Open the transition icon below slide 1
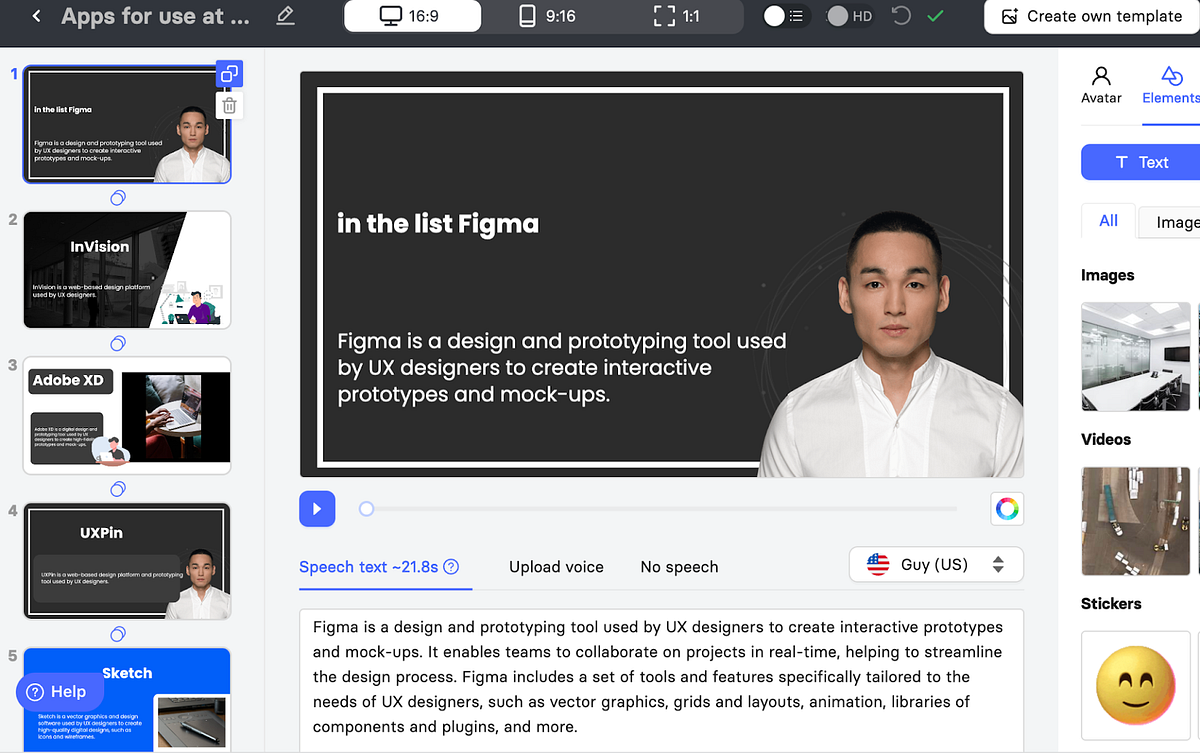Screen dimensions: 1200x753 click(118, 198)
